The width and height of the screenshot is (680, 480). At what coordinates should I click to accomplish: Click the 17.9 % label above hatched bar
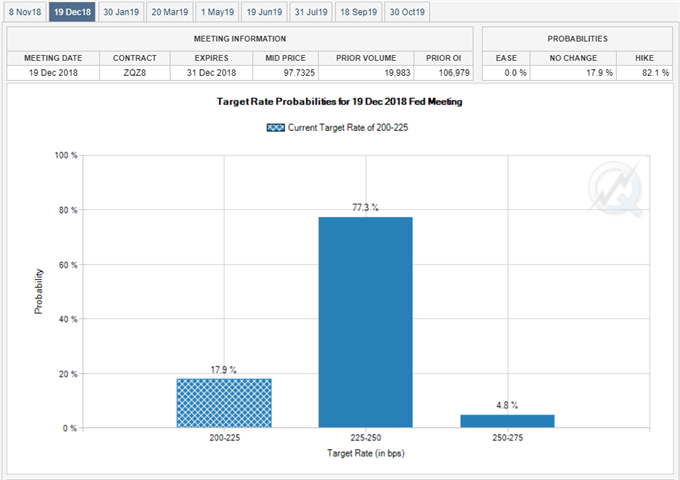[224, 370]
